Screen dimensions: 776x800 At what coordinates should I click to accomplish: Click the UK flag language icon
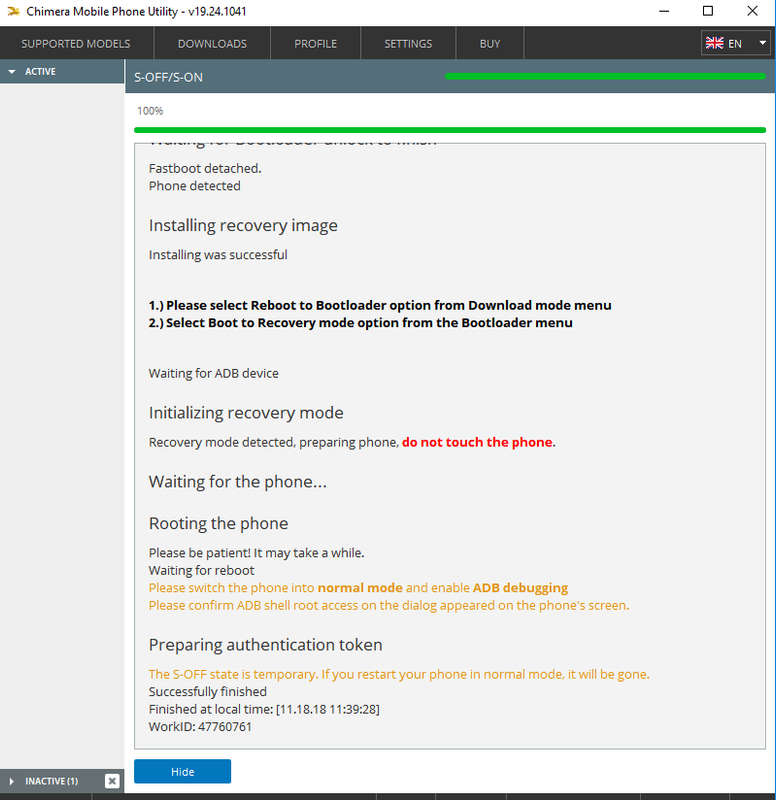tap(714, 43)
